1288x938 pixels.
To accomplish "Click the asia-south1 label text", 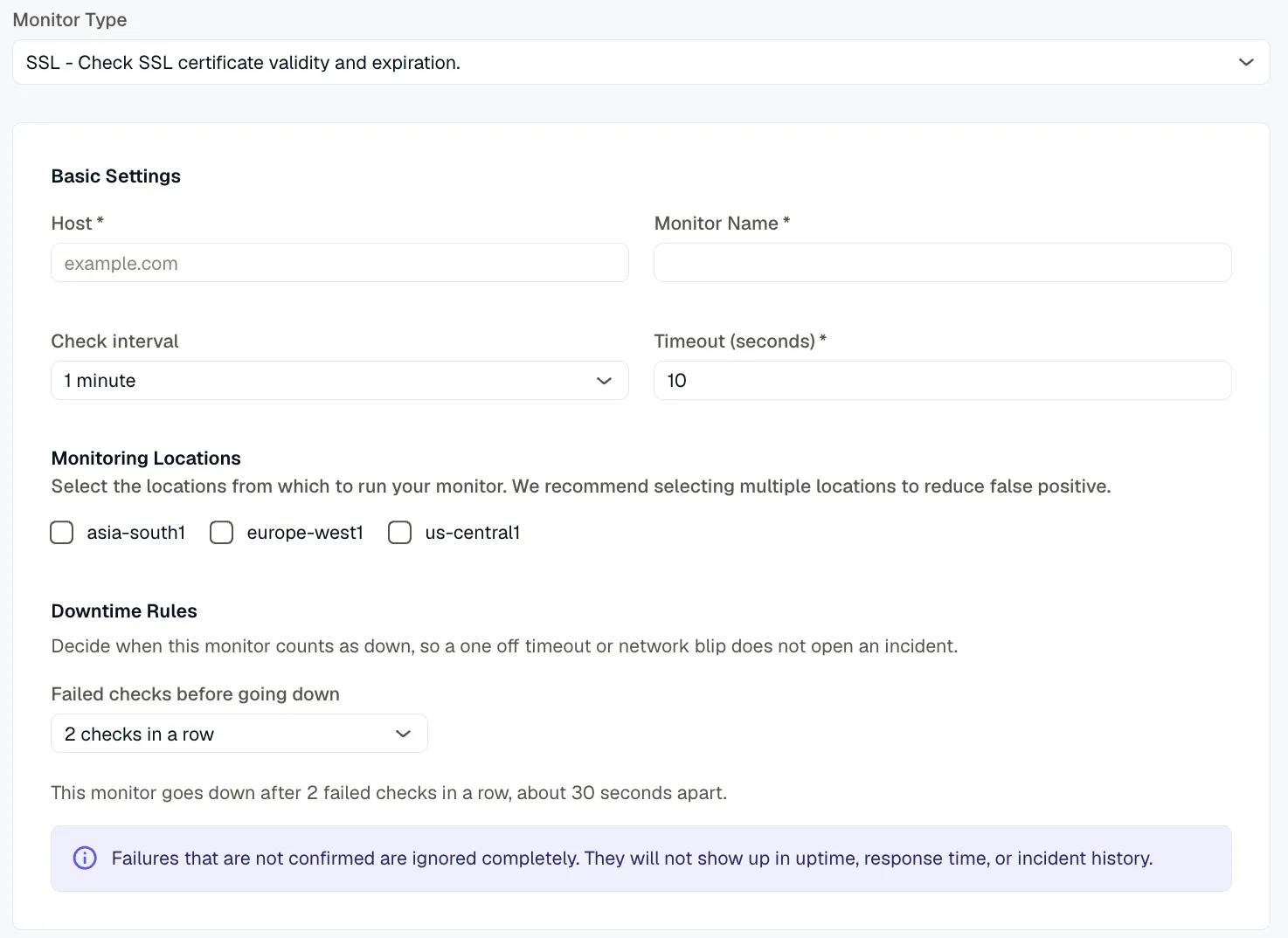I will click(136, 533).
